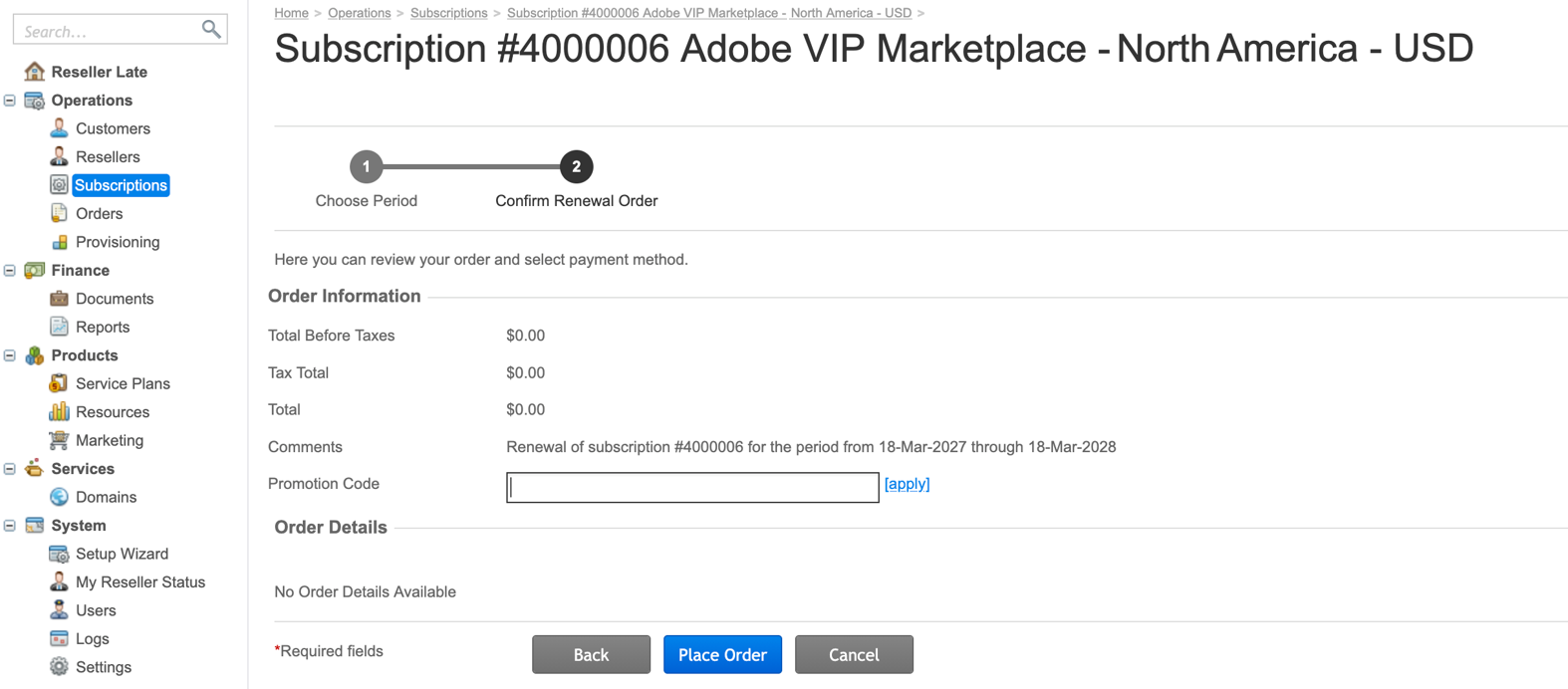This screenshot has width=1568, height=689.
Task: Collapse the System tree section
Action: click(10, 526)
